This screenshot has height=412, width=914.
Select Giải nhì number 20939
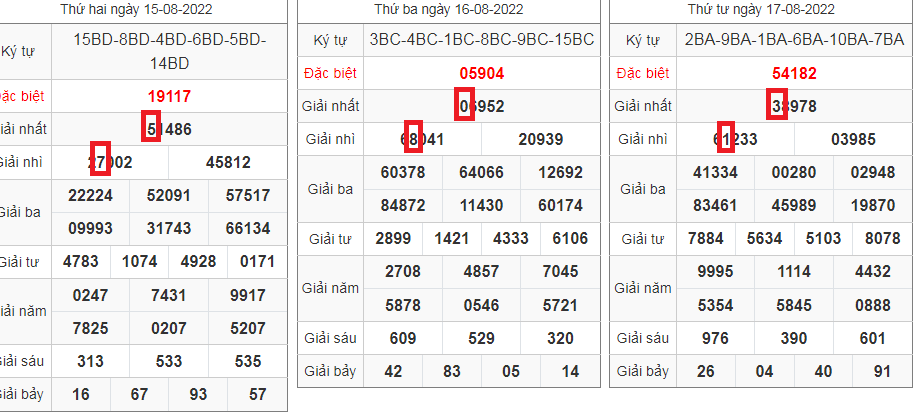[541, 139]
